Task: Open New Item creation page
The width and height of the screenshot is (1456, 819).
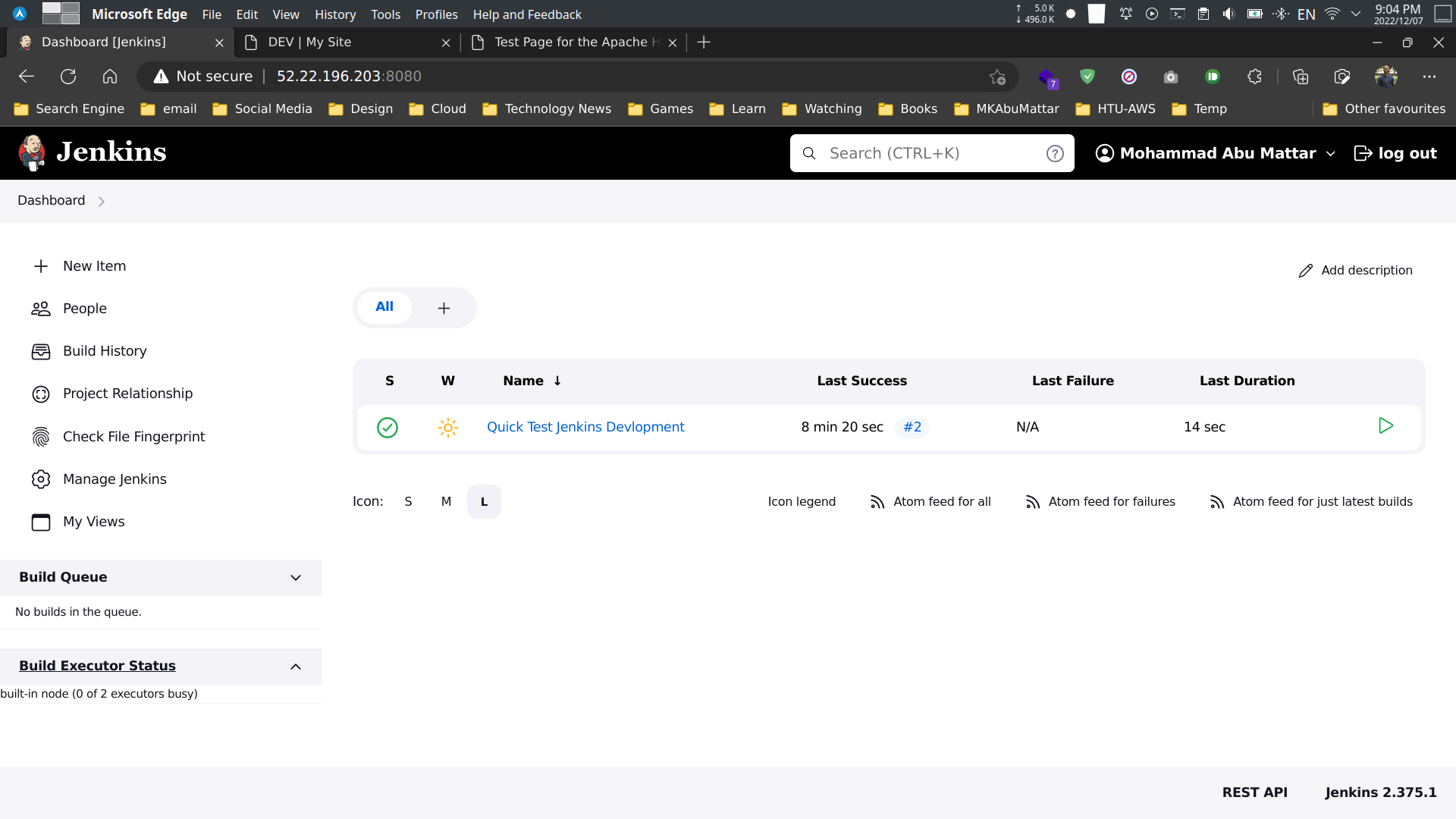Action: [94, 265]
